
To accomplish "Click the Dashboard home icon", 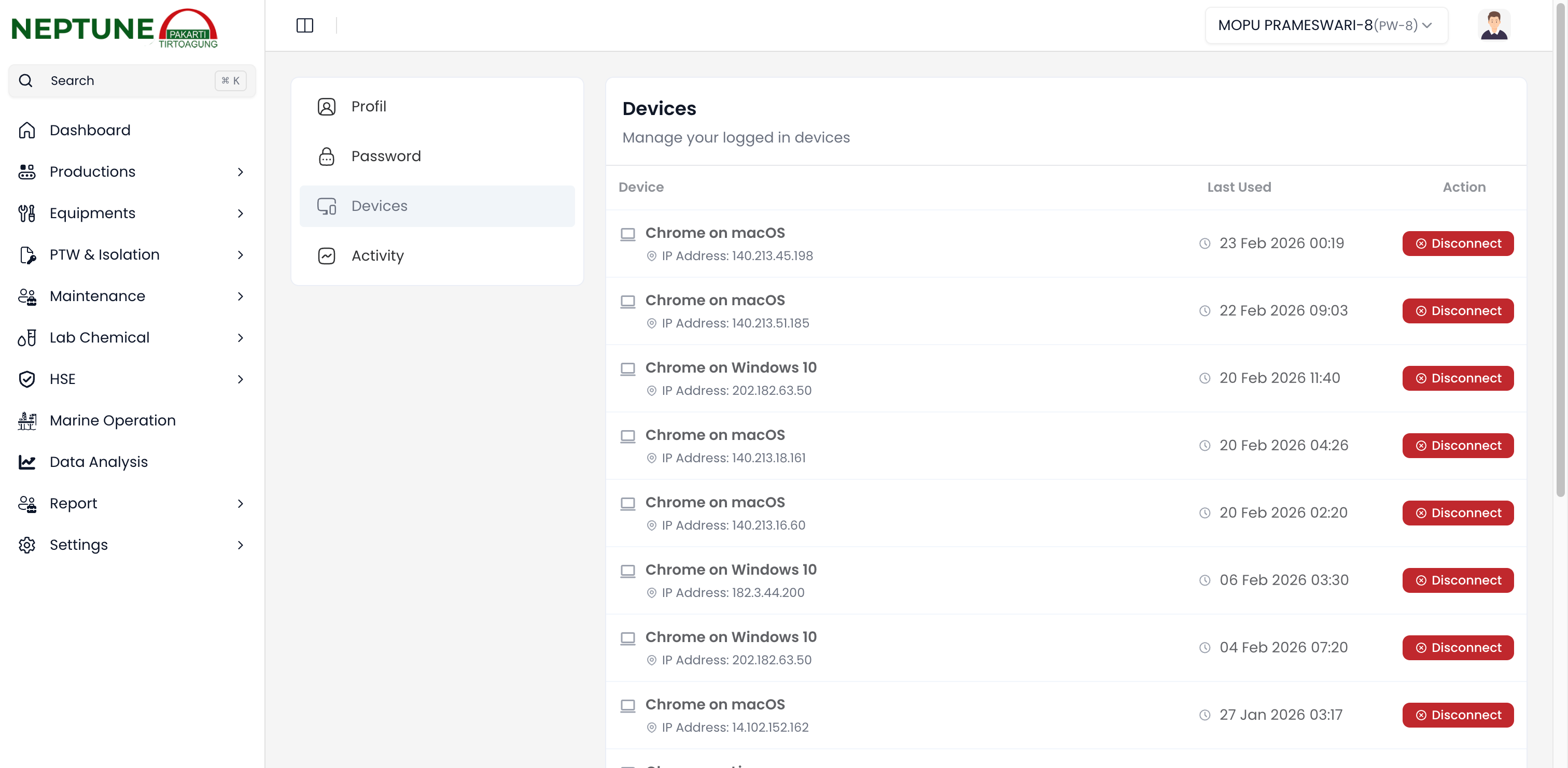I will coord(27,130).
